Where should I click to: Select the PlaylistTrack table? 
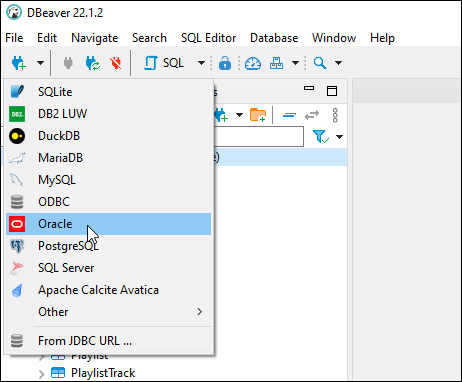103,373
